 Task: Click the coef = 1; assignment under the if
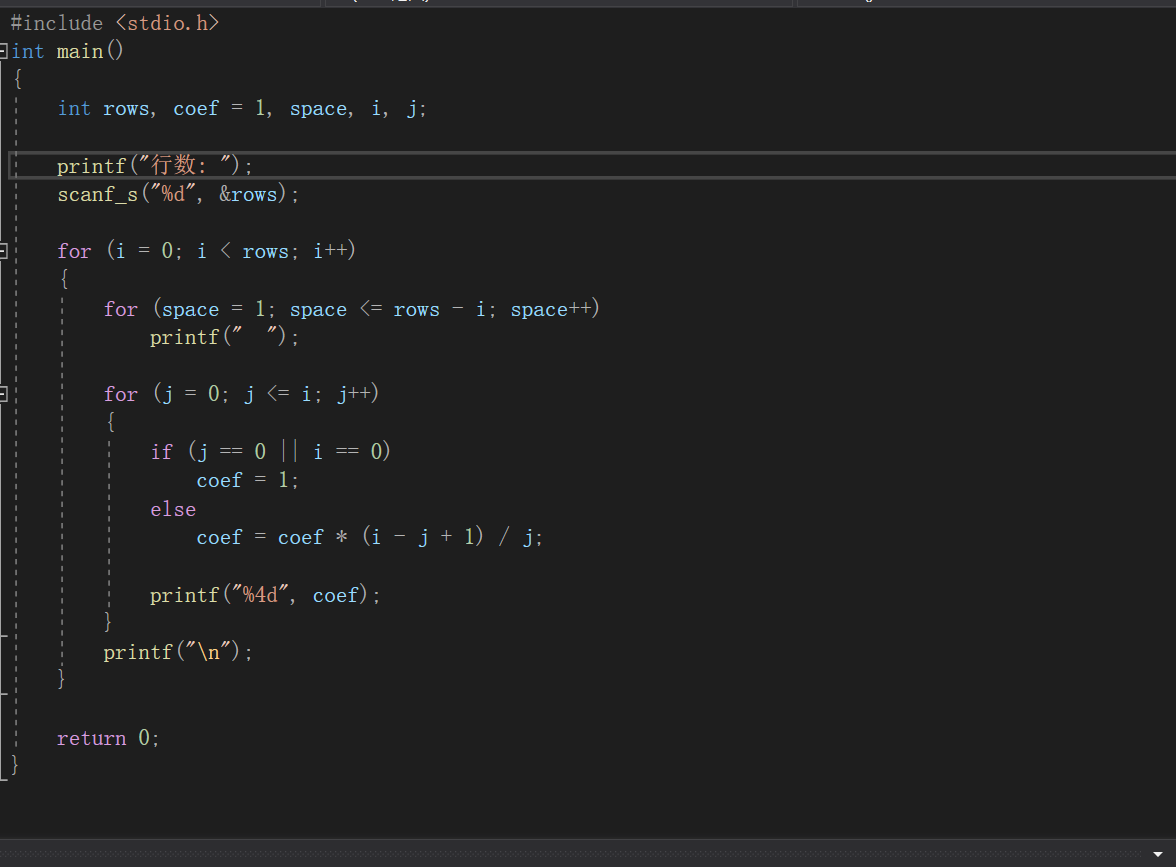[248, 480]
